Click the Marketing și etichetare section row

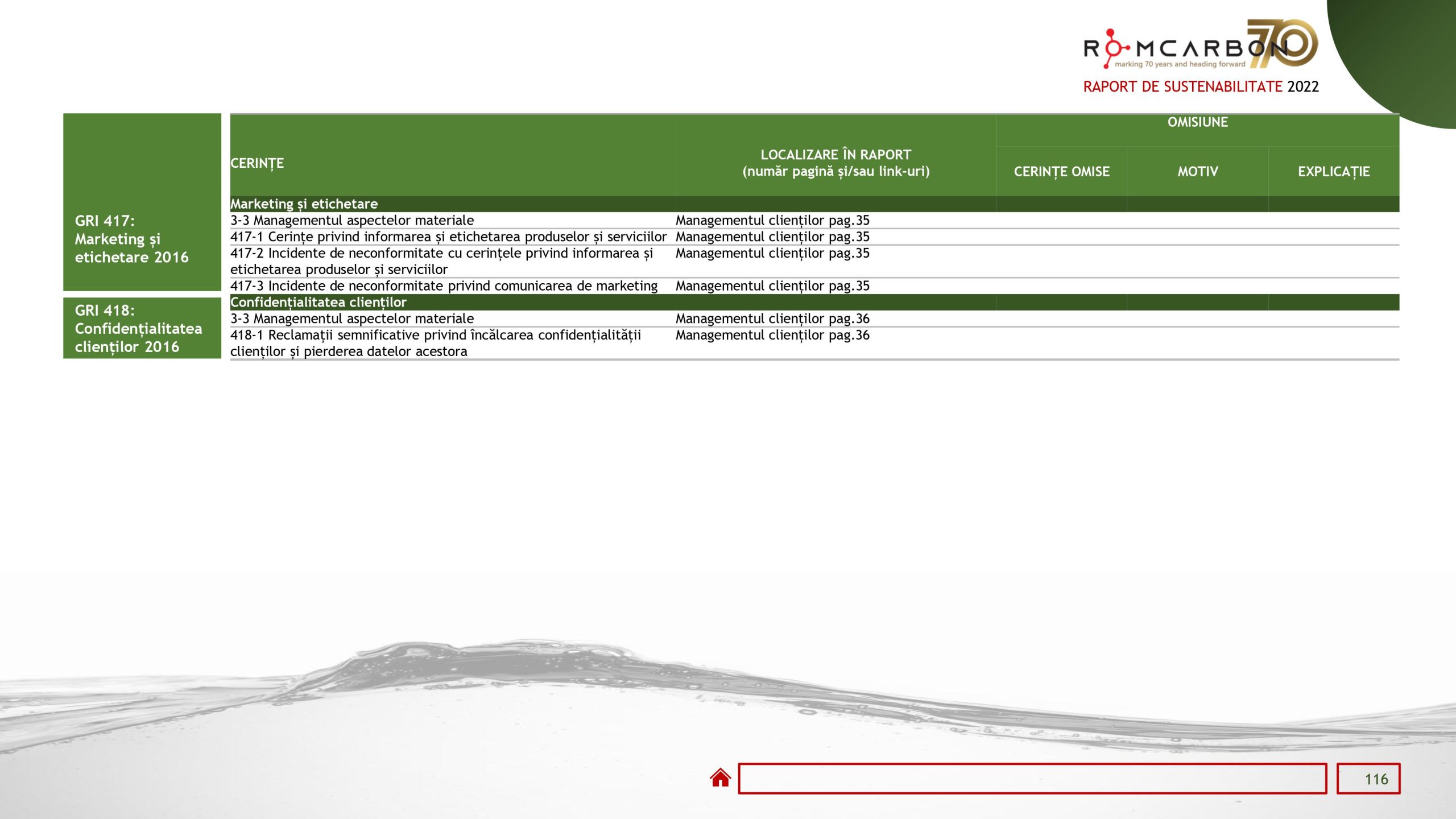pos(814,204)
